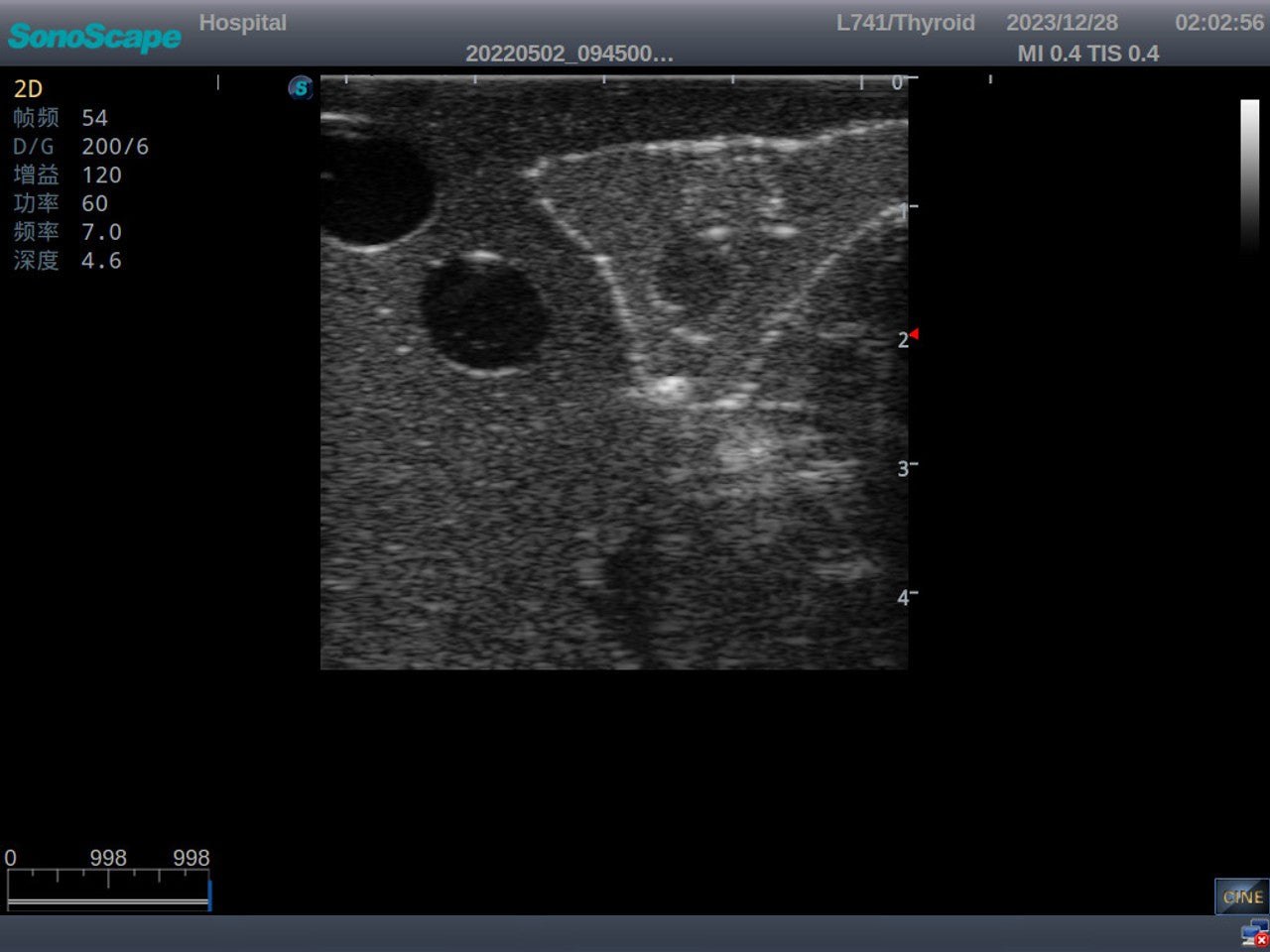Select the Hospital title field

[x=243, y=22]
